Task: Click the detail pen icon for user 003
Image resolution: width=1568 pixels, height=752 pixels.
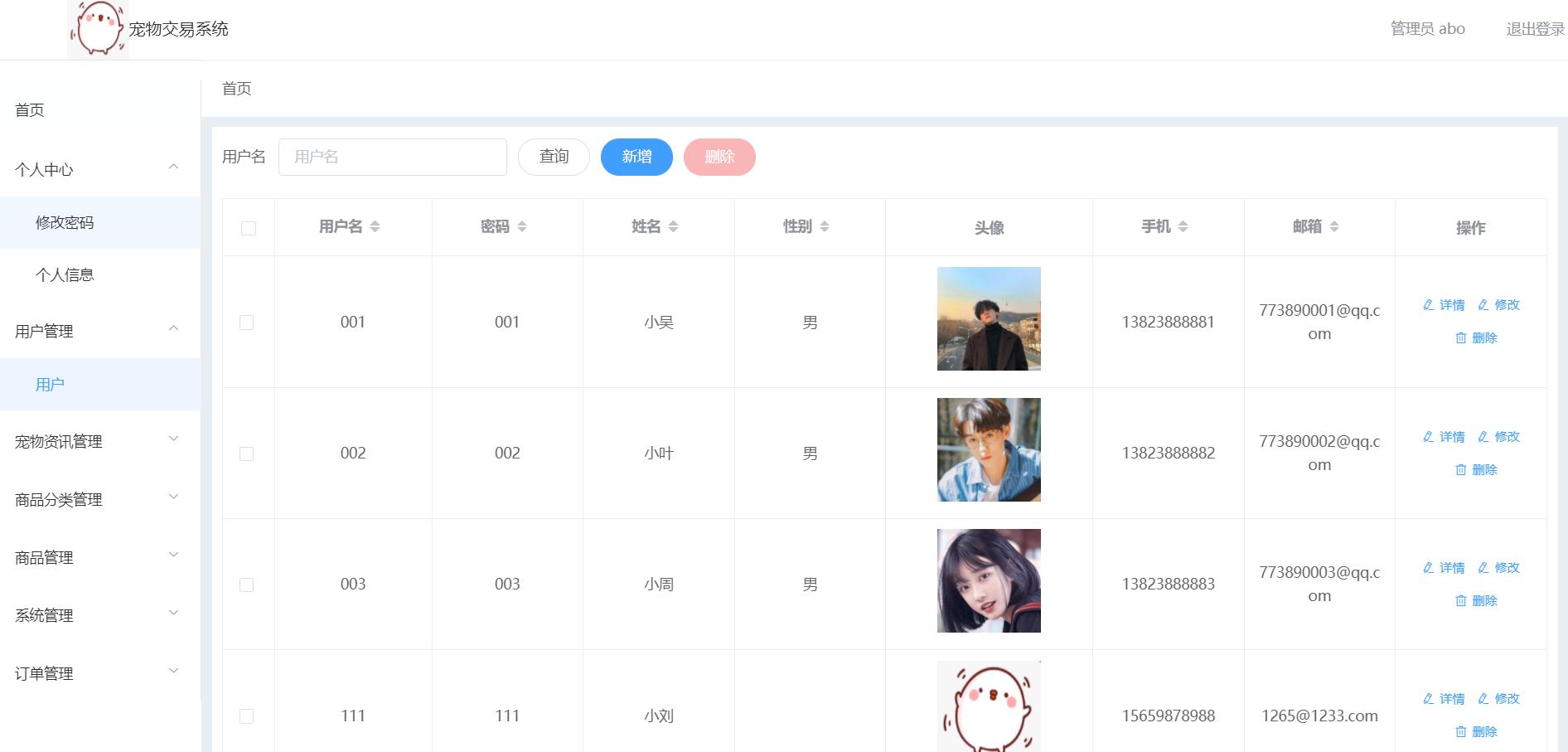Action: point(1428,568)
